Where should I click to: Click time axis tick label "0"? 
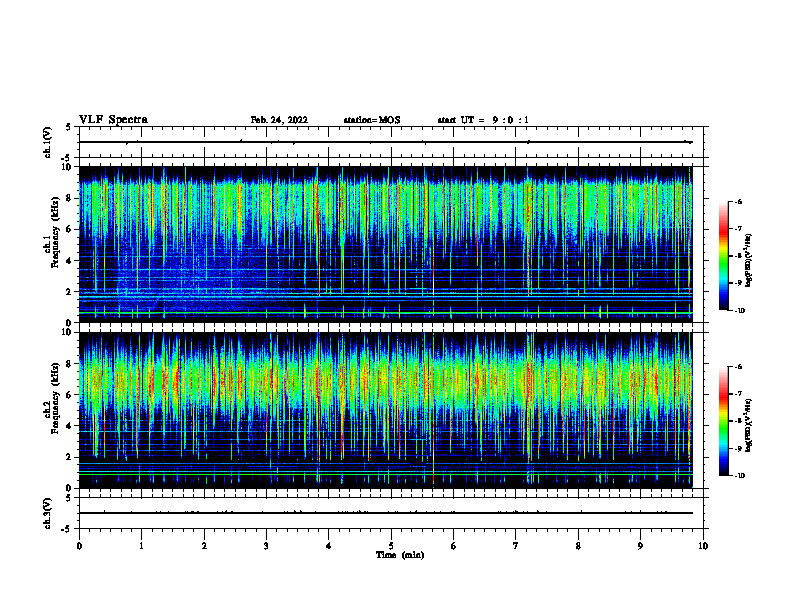tap(79, 546)
